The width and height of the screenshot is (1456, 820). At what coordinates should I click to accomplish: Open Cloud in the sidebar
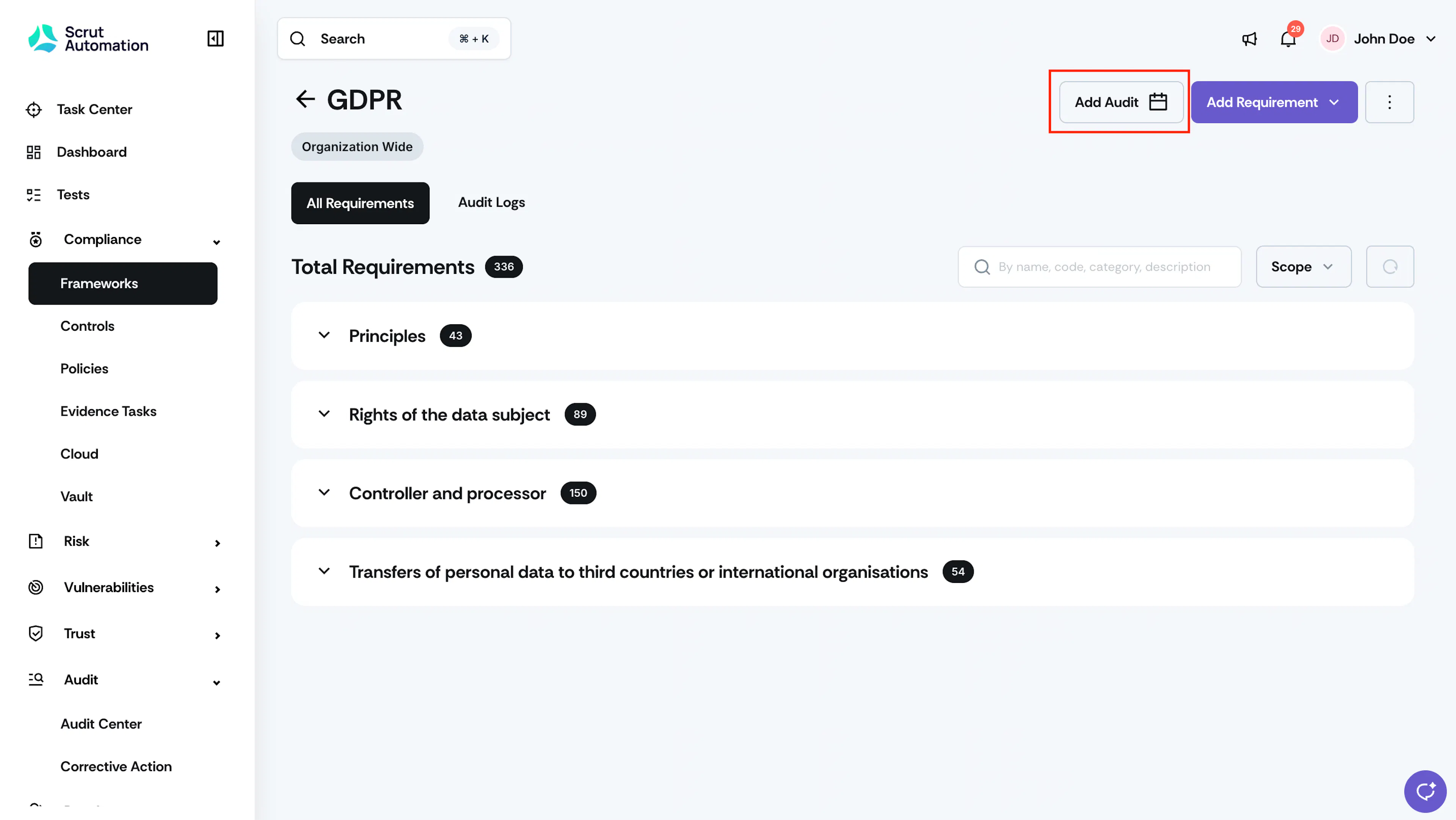pos(79,454)
